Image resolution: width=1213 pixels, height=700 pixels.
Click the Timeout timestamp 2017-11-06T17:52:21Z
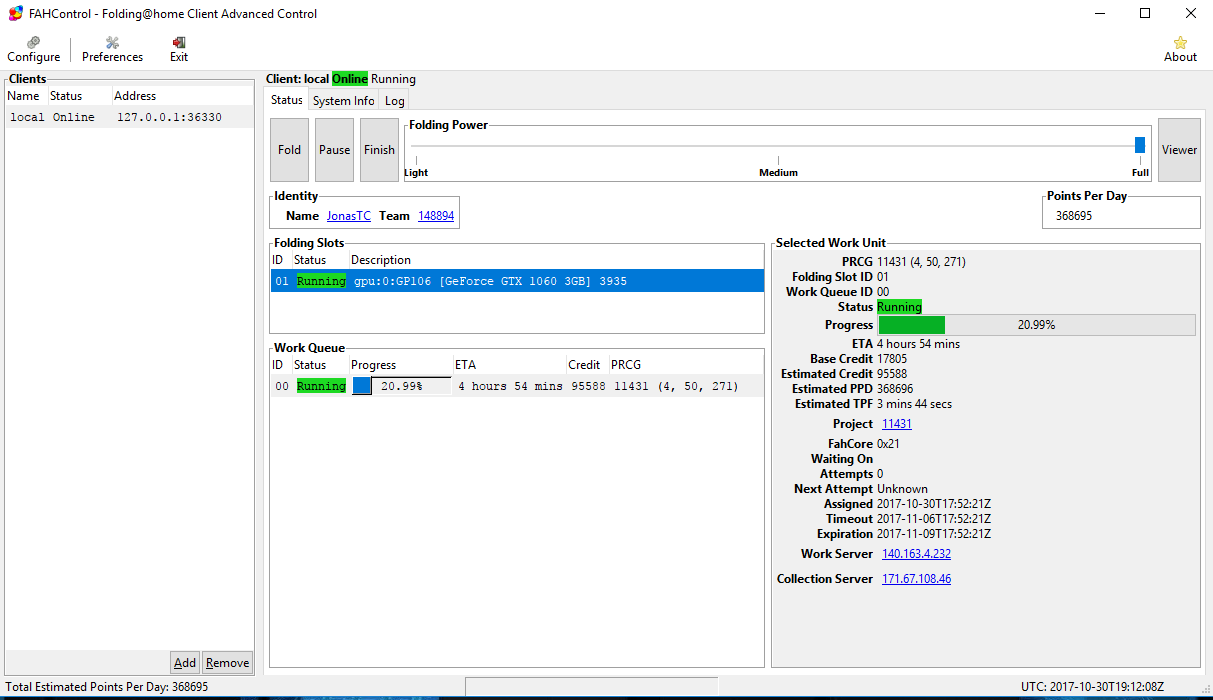pyautogui.click(x=934, y=519)
